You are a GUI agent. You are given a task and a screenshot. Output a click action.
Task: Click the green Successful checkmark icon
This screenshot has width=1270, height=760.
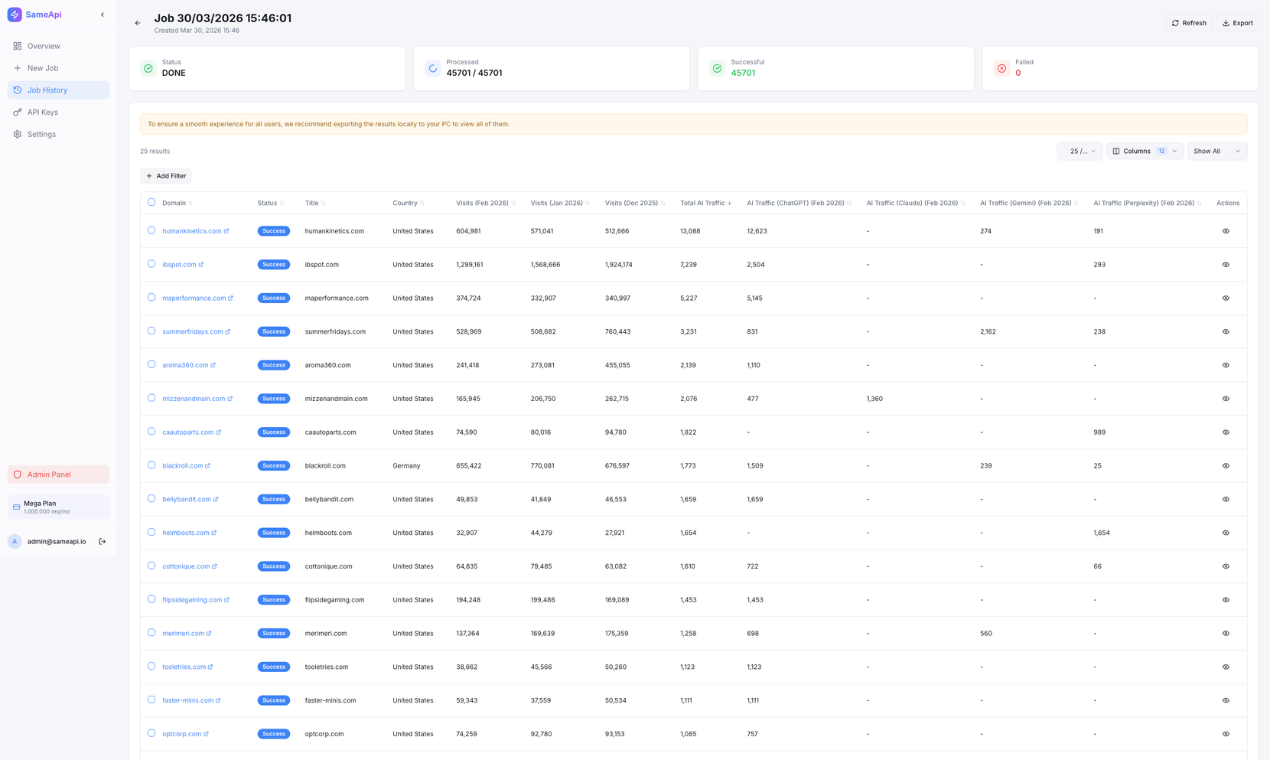pyautogui.click(x=717, y=68)
